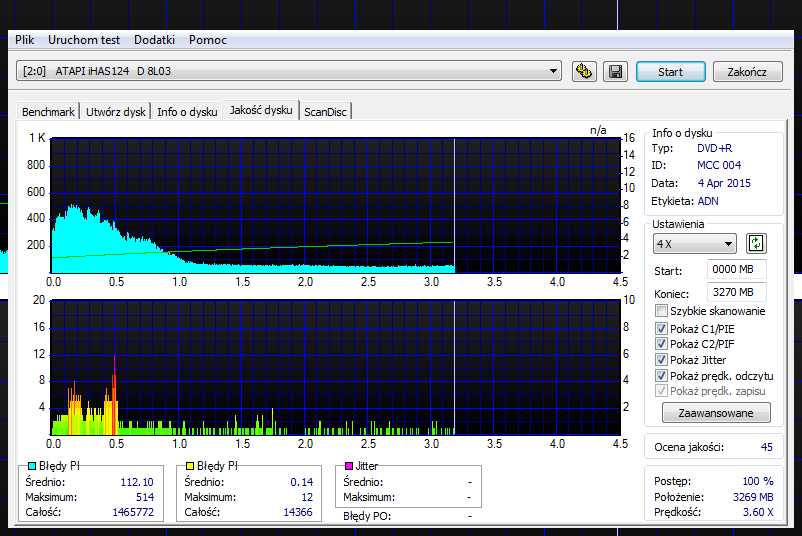802x536 pixels.
Task: Open the Pomoc menu
Action: [208, 40]
